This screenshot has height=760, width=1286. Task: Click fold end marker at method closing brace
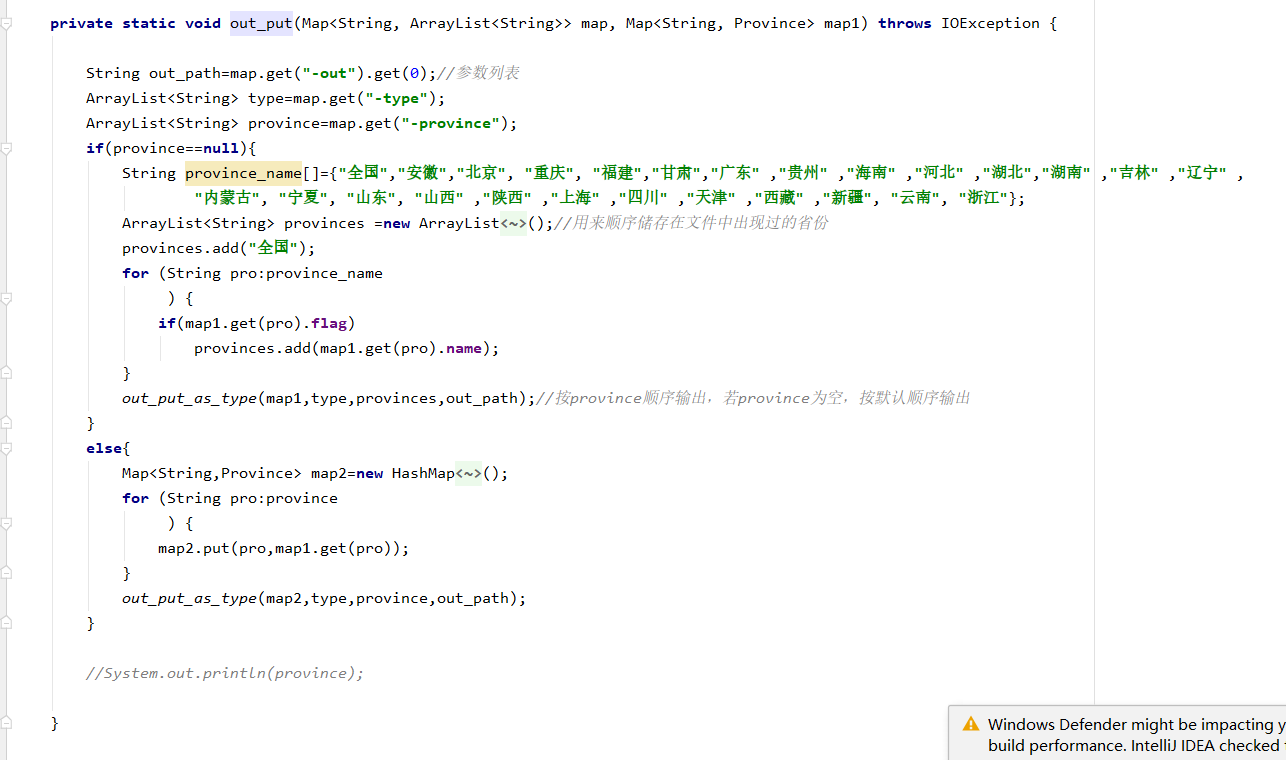coord(6,723)
